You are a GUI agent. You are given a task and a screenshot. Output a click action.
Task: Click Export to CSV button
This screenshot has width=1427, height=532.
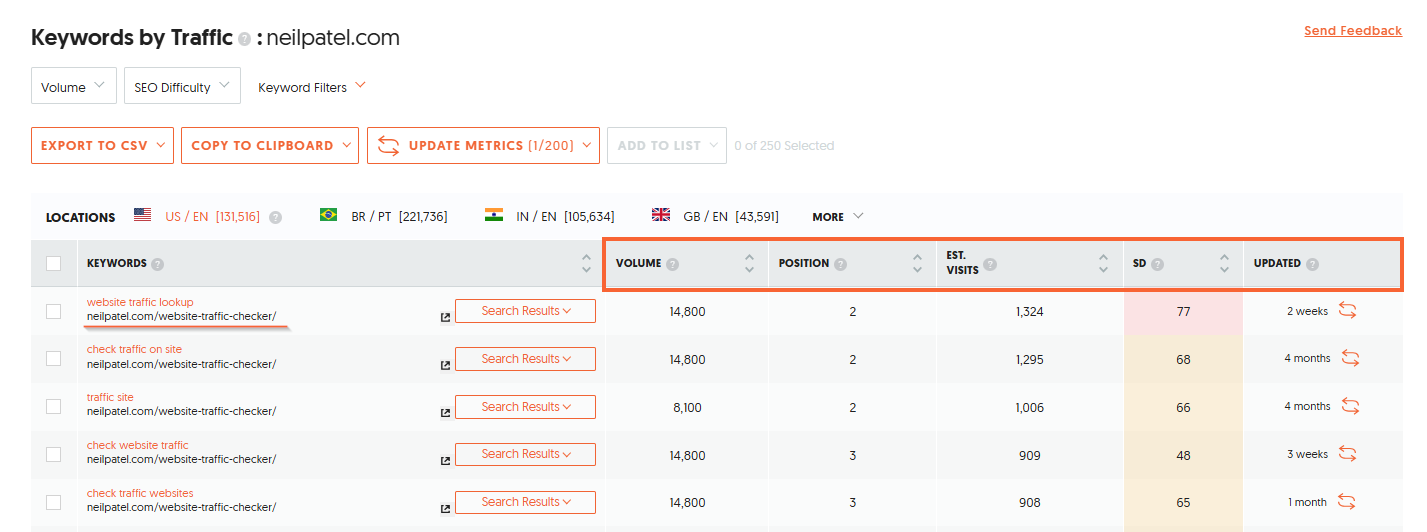pyautogui.click(x=102, y=145)
